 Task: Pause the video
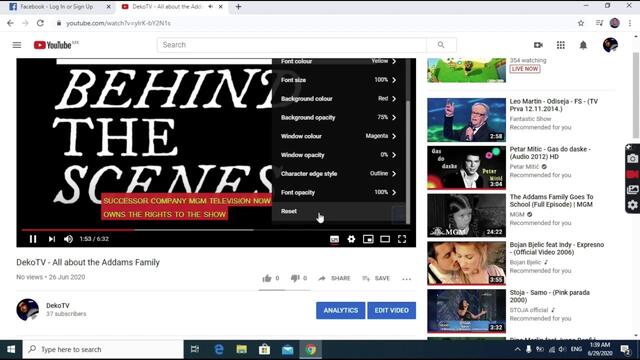[33, 239]
